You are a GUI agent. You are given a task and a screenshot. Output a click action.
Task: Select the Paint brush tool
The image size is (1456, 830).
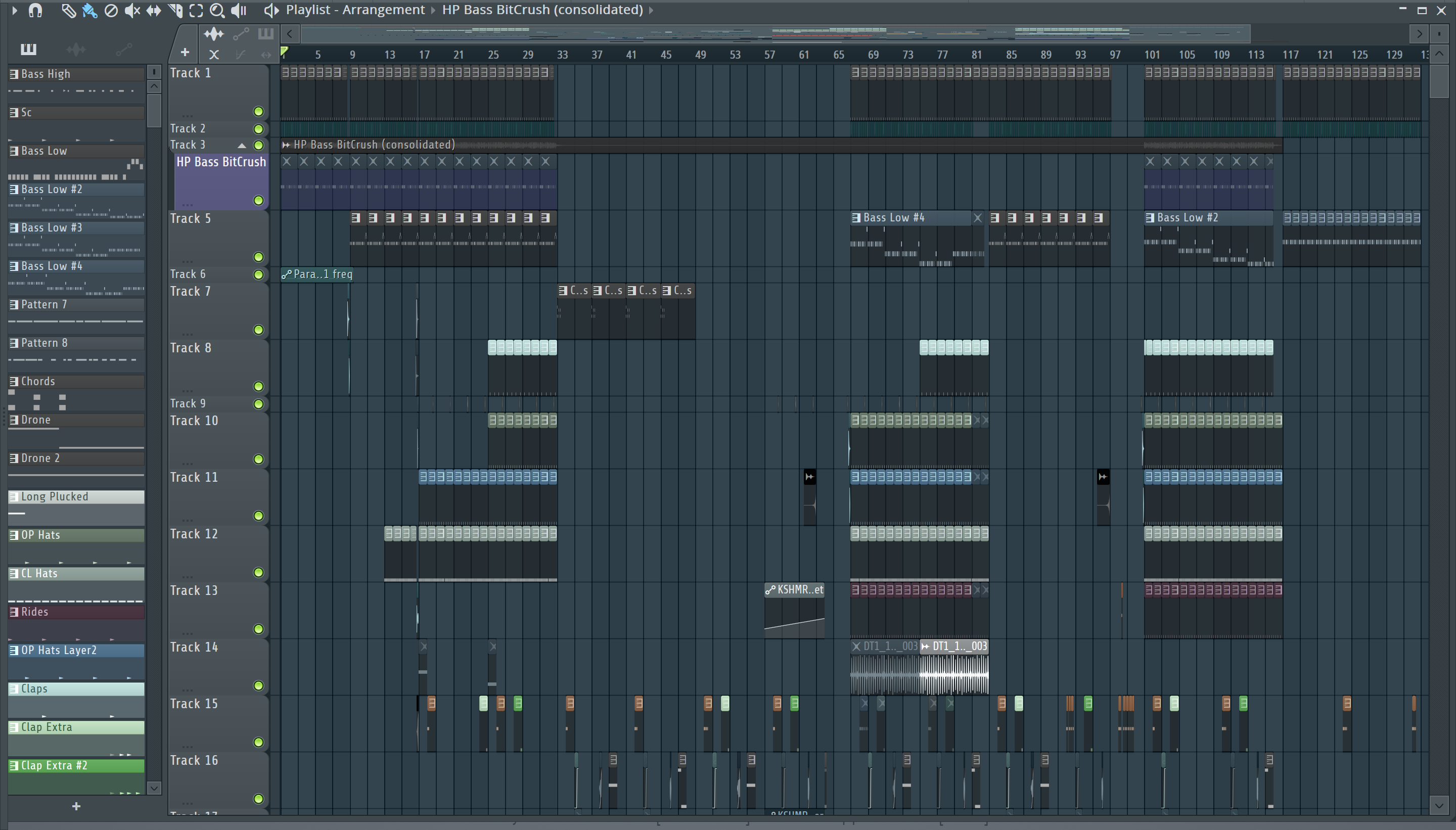coord(89,10)
